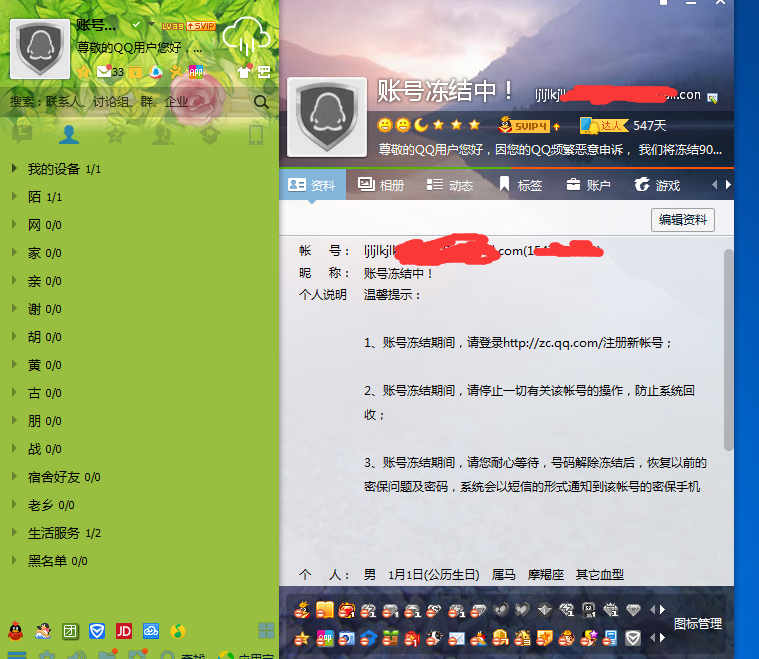
Task: Click the search magnifier icon
Action: click(261, 102)
